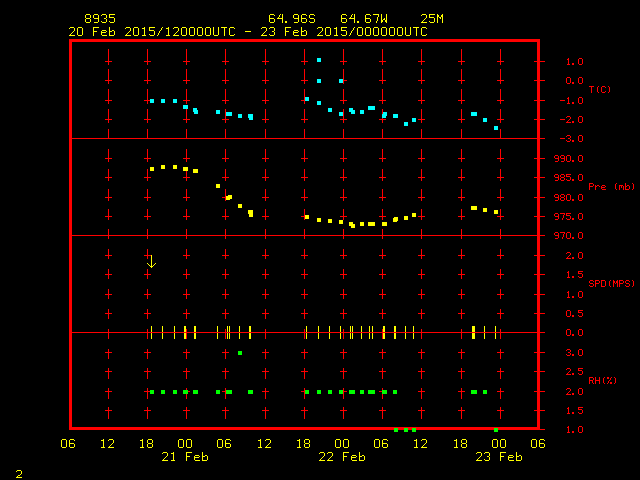
Task: Click the -1.0 temperature tick value
Action: [x=571, y=101]
